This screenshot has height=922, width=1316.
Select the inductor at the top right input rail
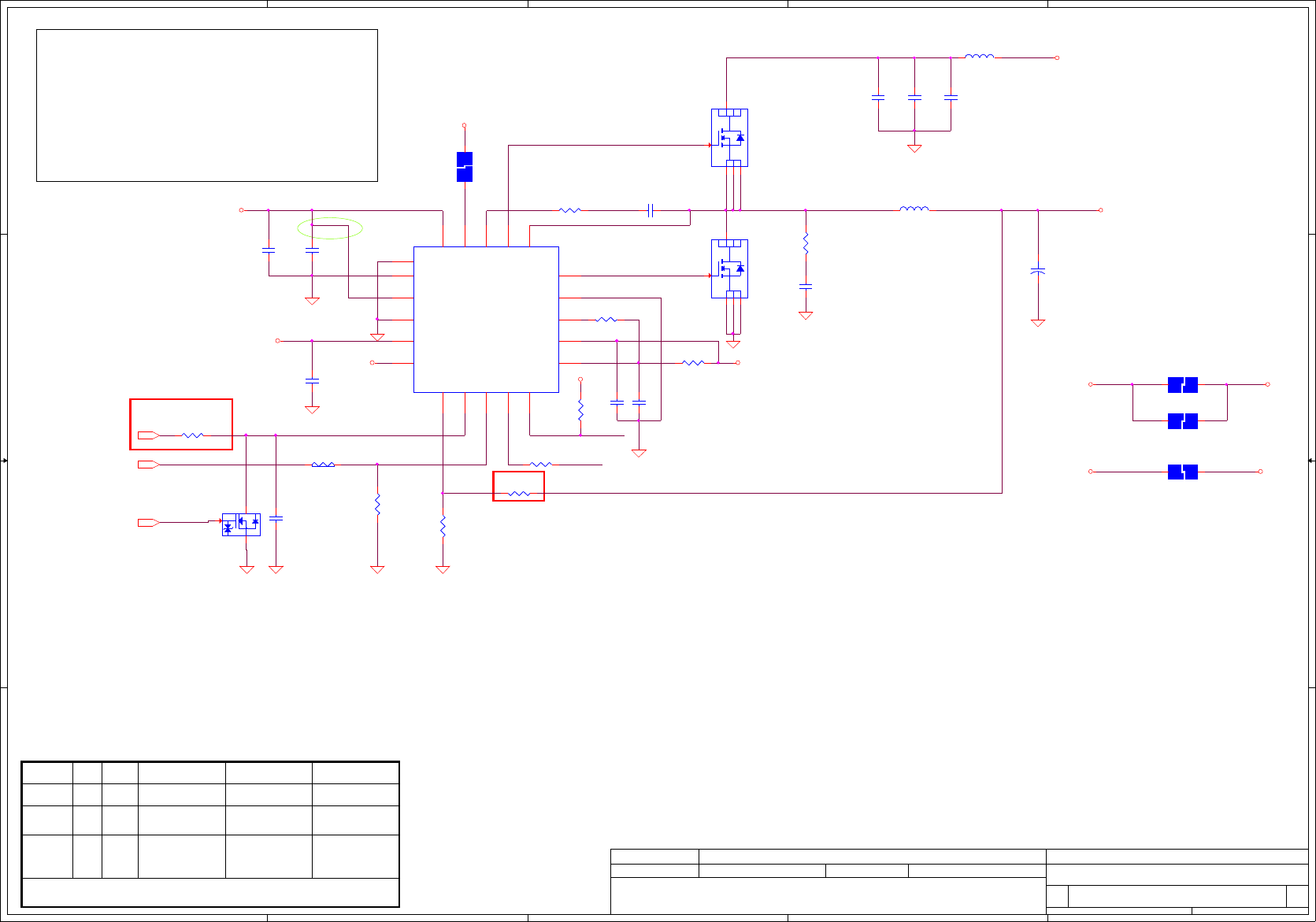pyautogui.click(x=980, y=56)
